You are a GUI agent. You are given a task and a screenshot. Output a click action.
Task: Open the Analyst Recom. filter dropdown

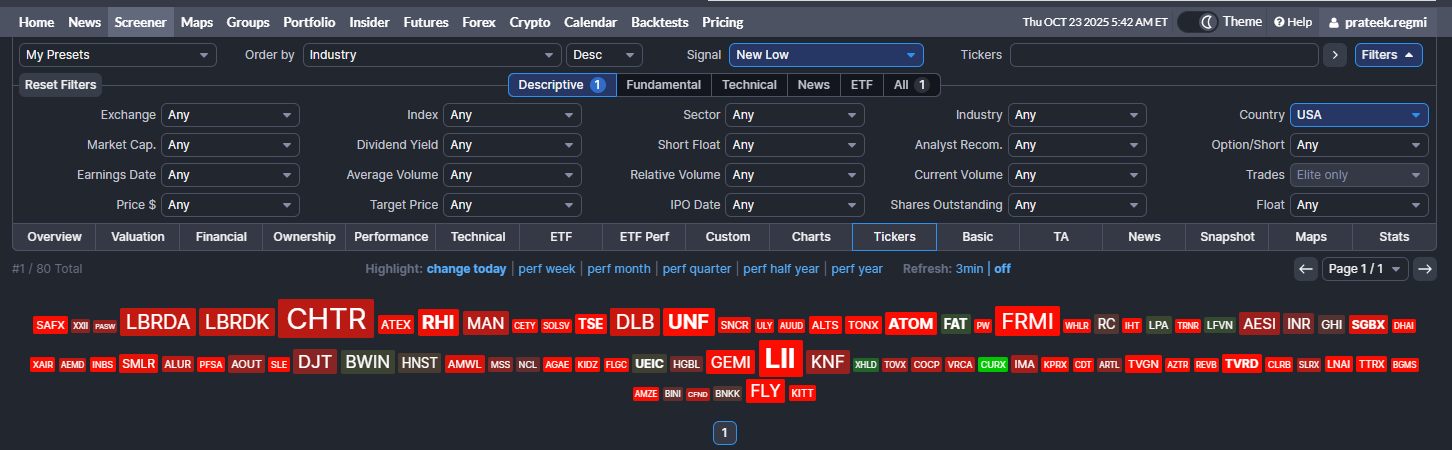1077,145
